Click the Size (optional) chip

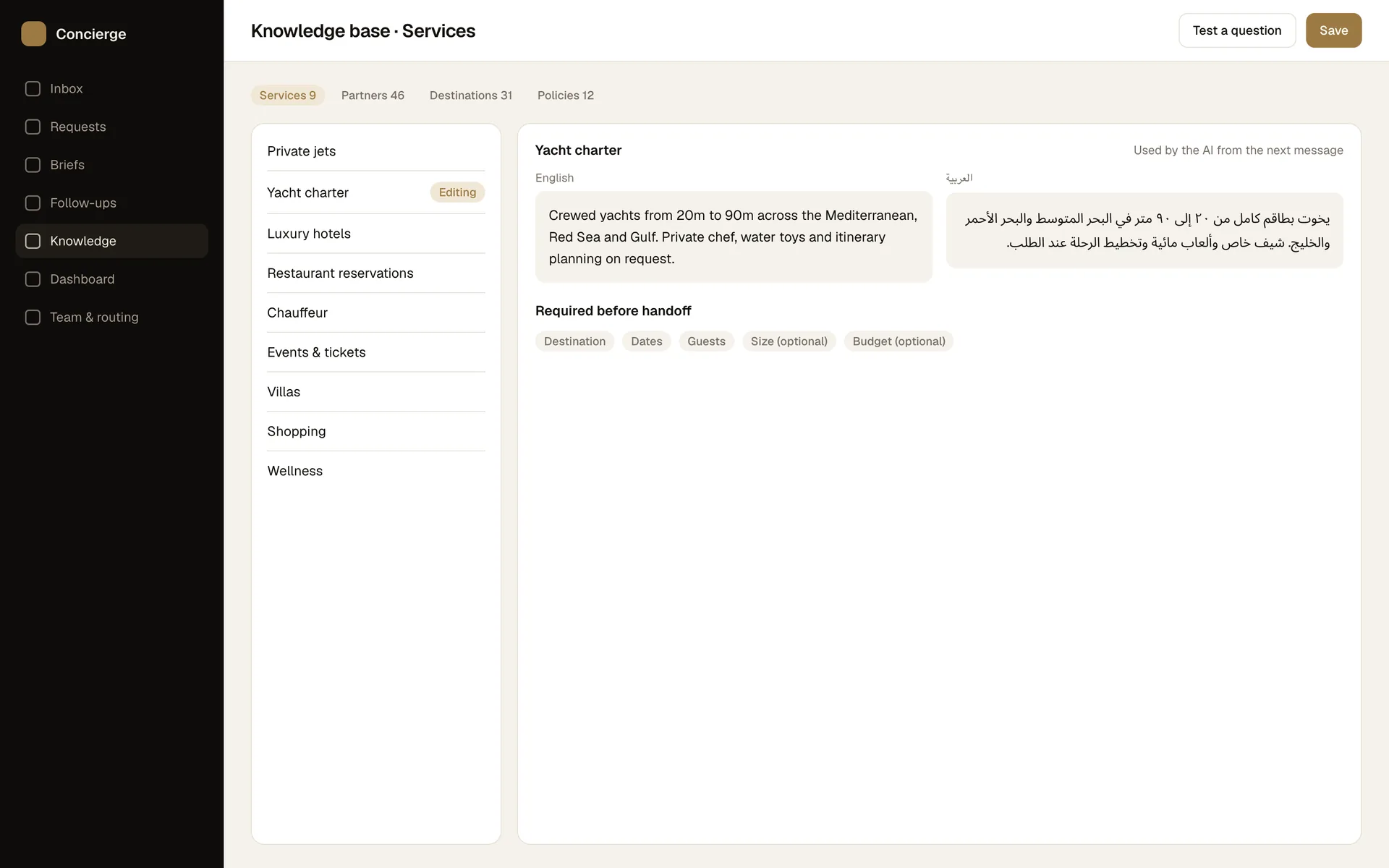click(789, 341)
